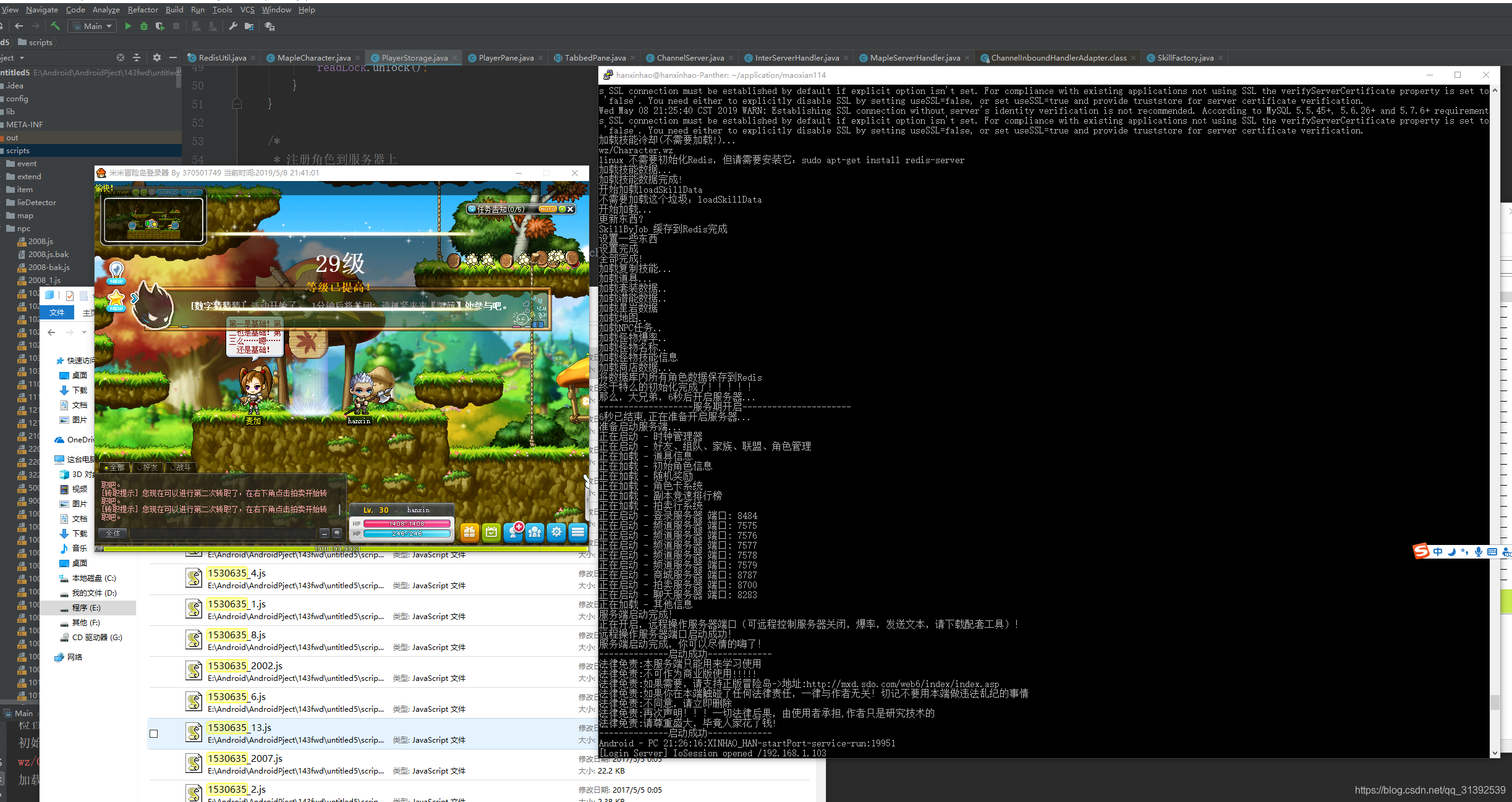Select the 好友 chat filter radio tab
Image resolution: width=1512 pixels, height=802 pixels.
(147, 468)
